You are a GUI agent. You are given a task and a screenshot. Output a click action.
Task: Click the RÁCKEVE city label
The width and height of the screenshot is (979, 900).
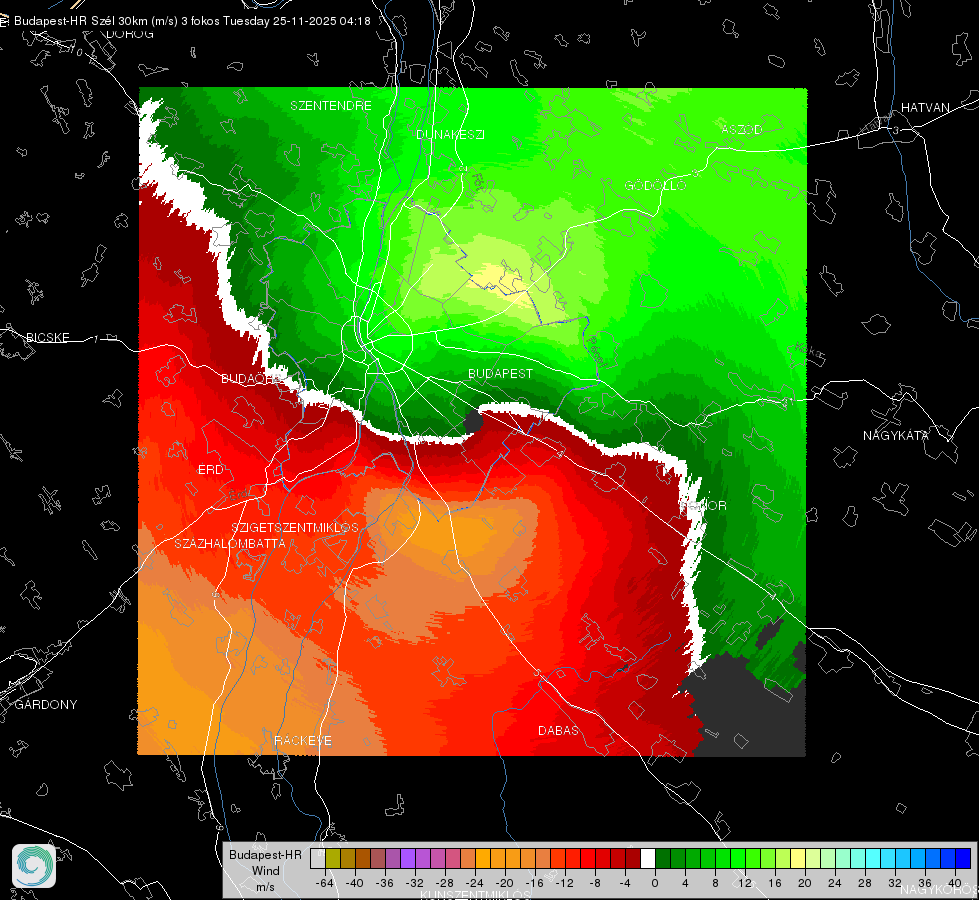(x=303, y=741)
